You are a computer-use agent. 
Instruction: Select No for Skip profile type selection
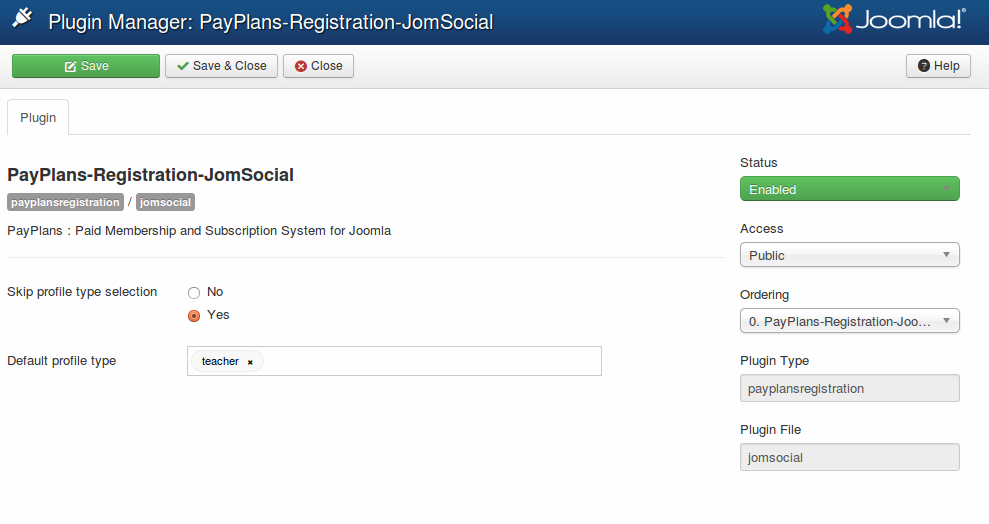[x=194, y=293]
